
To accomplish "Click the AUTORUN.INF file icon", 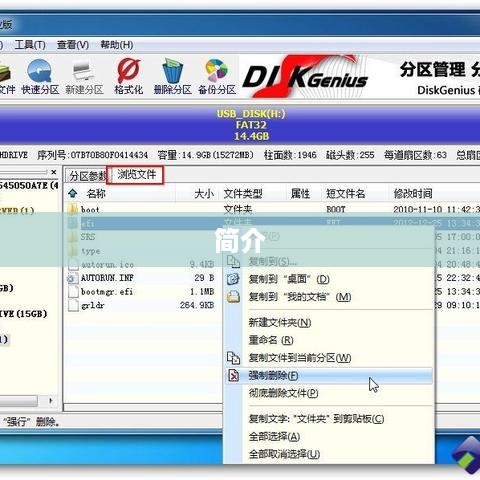I will [x=72, y=278].
